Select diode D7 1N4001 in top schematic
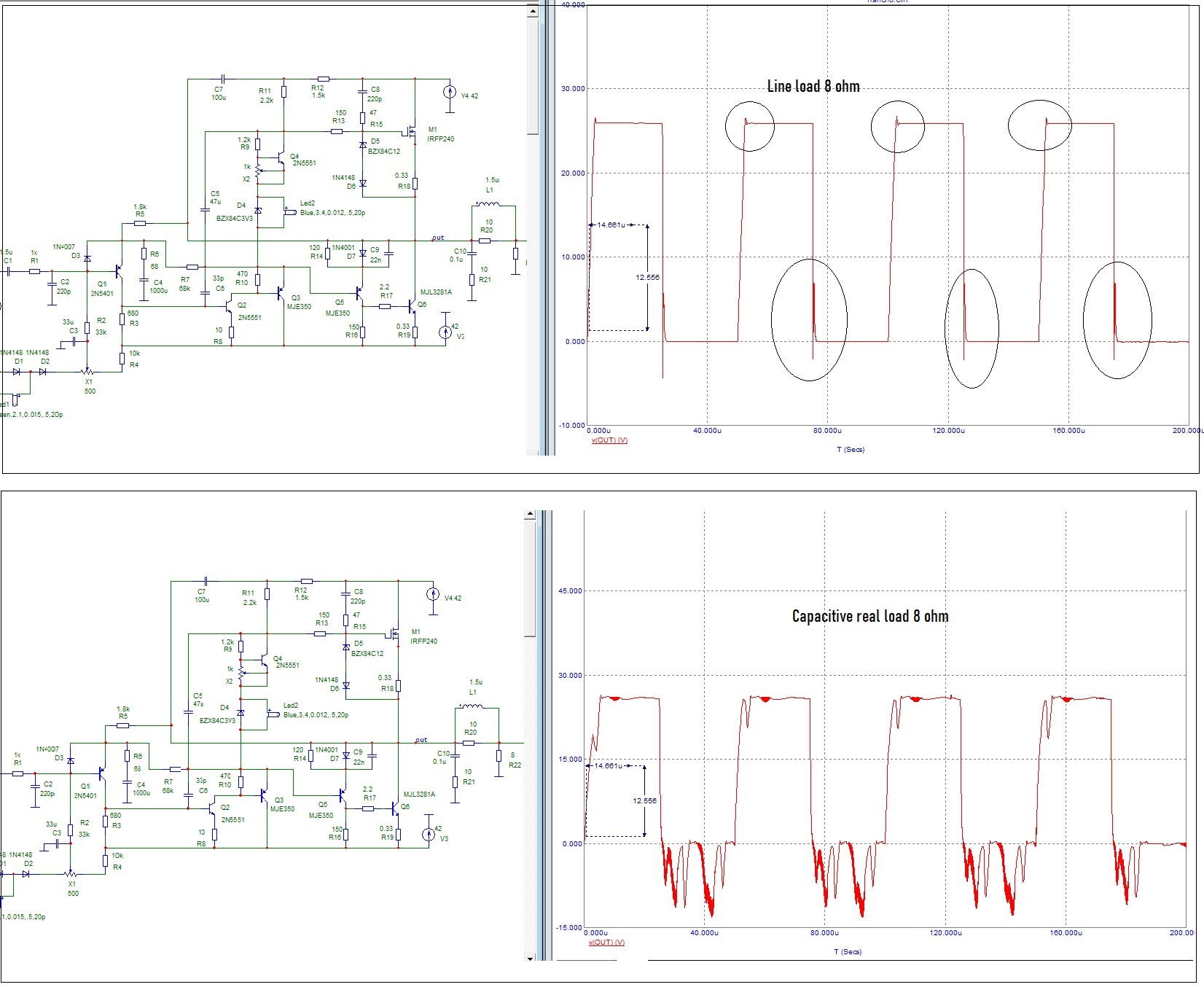 [x=363, y=253]
